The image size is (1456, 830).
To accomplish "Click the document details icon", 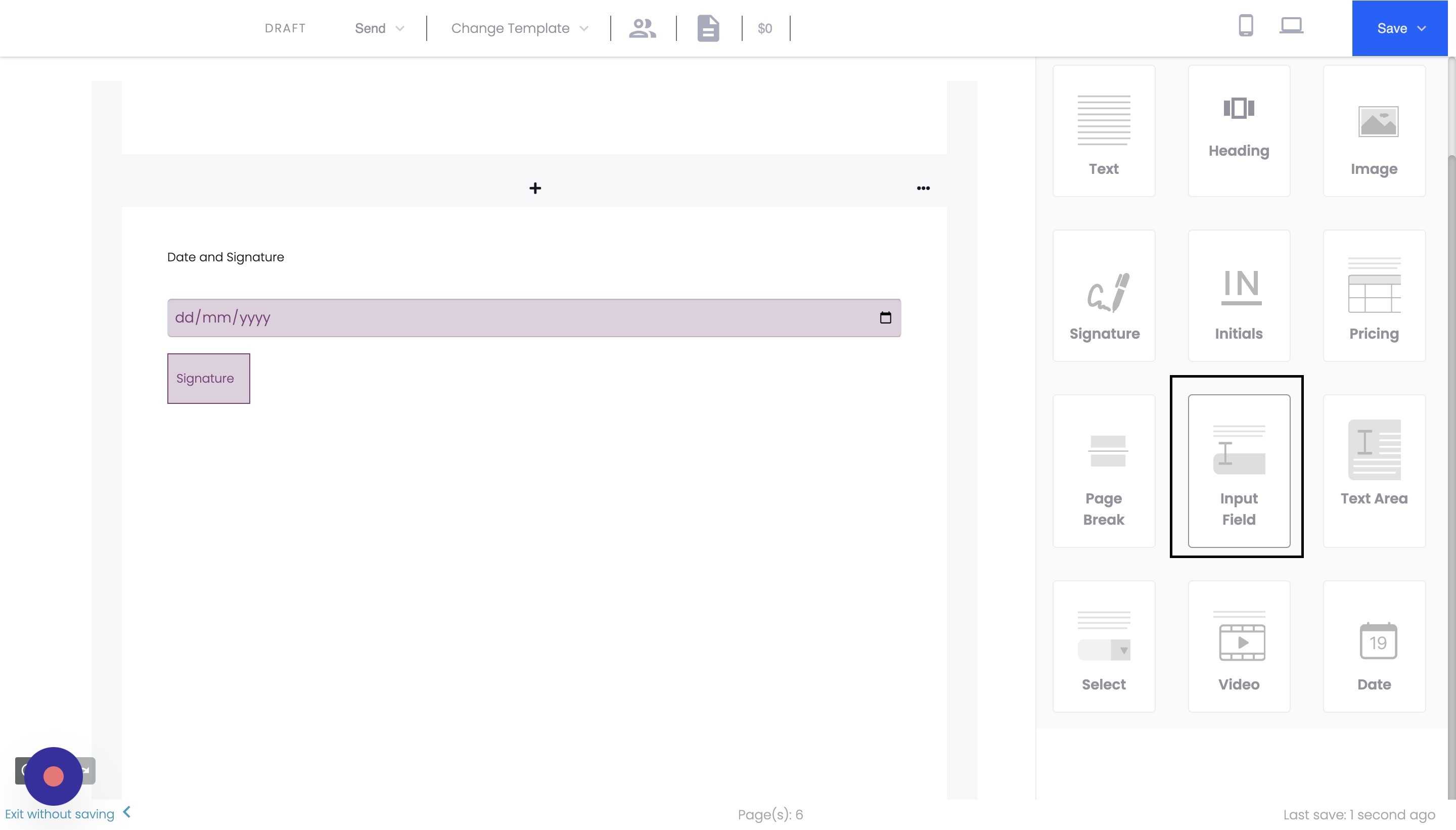I will [x=708, y=28].
